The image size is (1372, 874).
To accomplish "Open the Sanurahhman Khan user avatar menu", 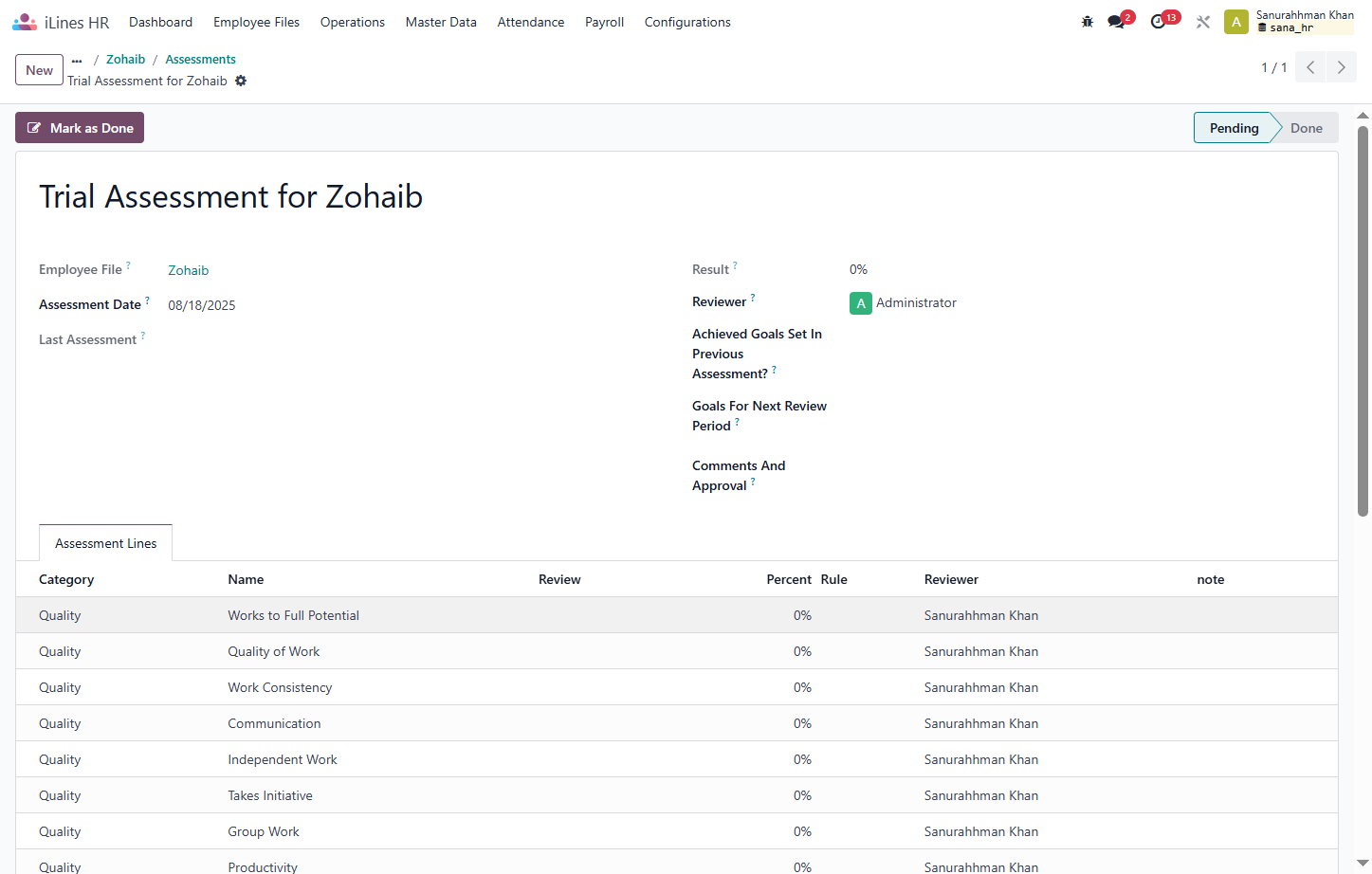I will 1236,22.
